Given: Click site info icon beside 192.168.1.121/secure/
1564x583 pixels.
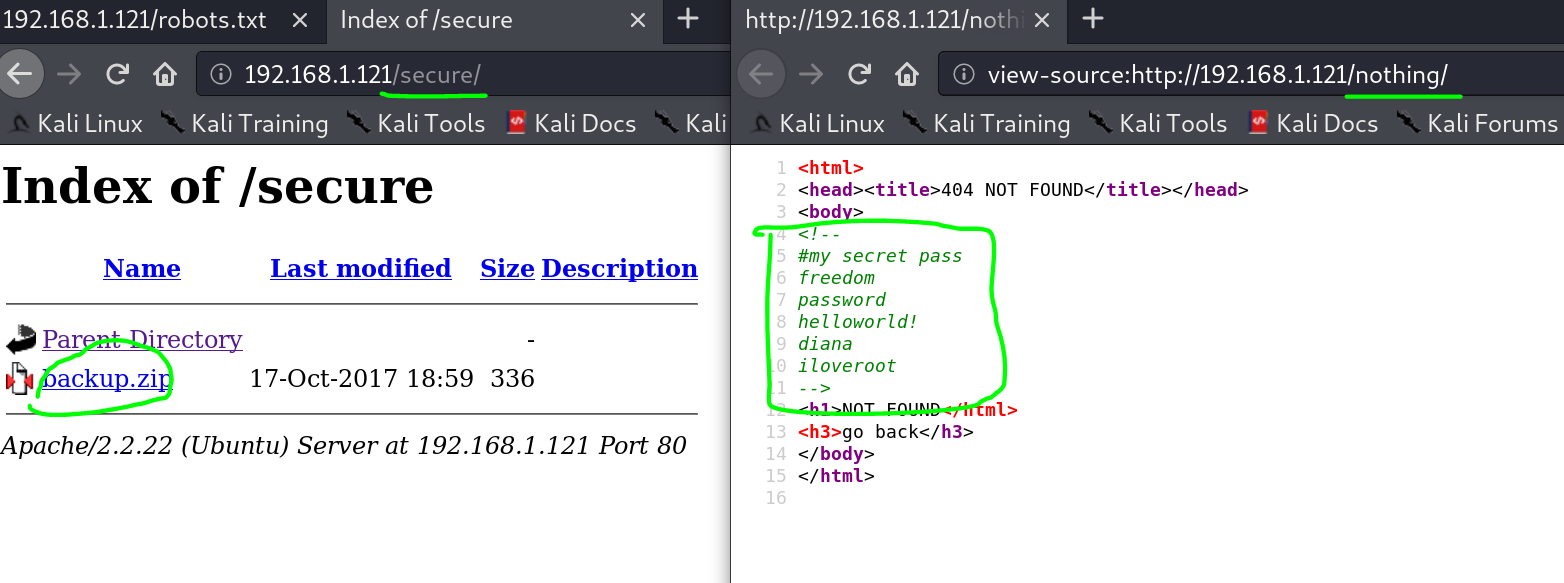Looking at the screenshot, I should pos(223,74).
